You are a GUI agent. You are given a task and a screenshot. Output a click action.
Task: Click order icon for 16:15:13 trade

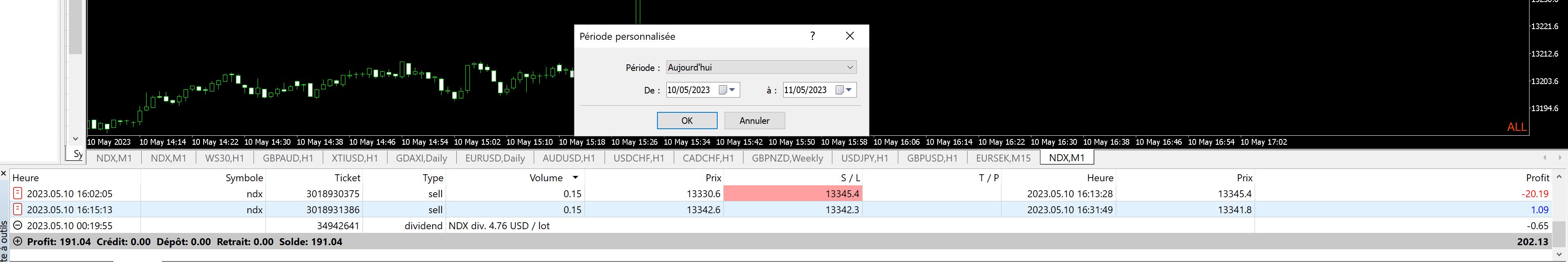coord(18,210)
